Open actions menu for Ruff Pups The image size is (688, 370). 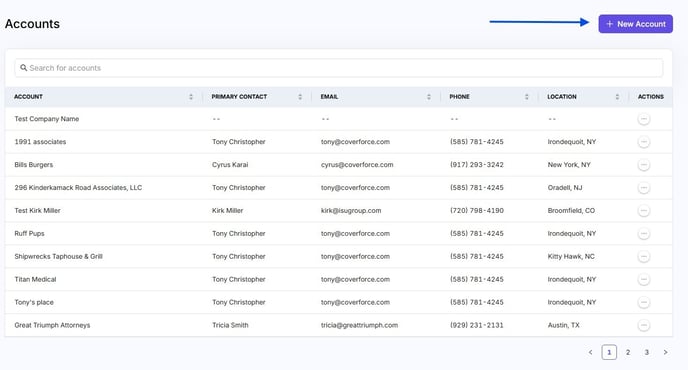coord(644,233)
